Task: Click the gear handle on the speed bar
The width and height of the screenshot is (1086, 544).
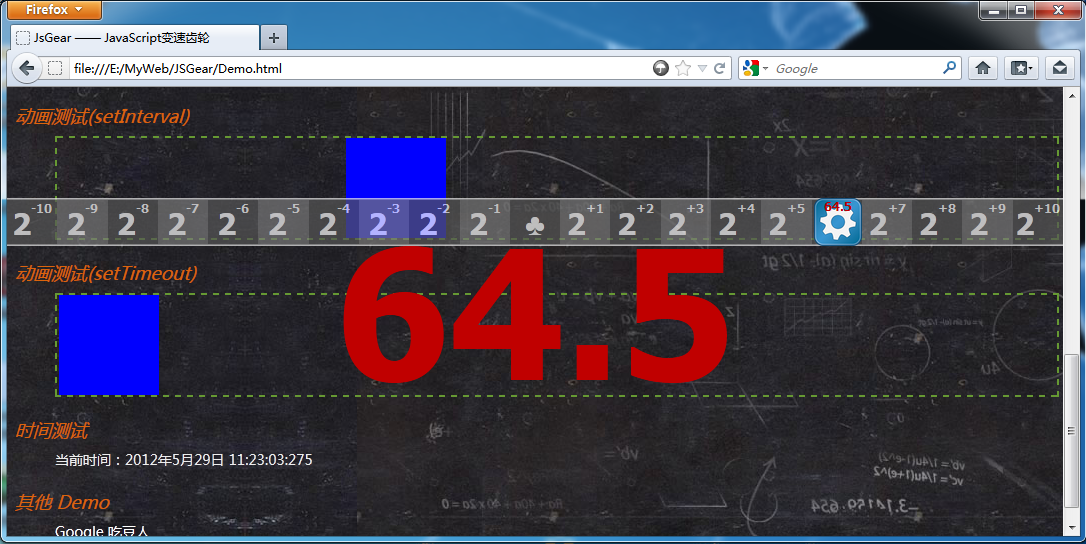Action: (x=837, y=221)
